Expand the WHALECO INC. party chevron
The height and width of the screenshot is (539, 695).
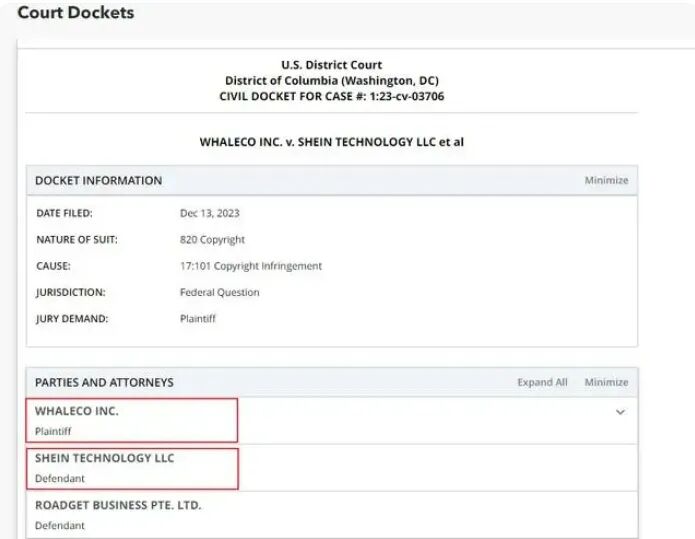coord(620,412)
